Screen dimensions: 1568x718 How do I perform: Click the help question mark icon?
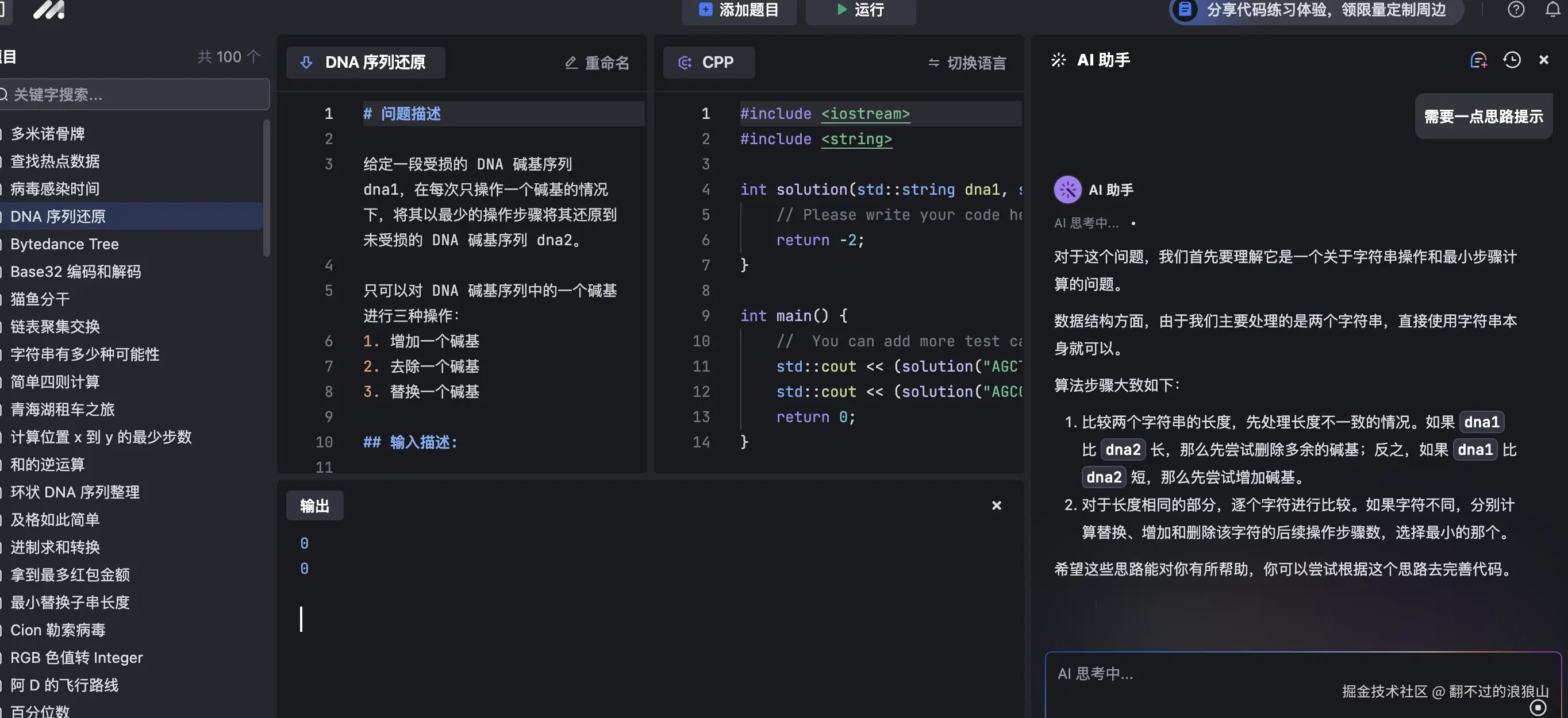click(x=1515, y=10)
